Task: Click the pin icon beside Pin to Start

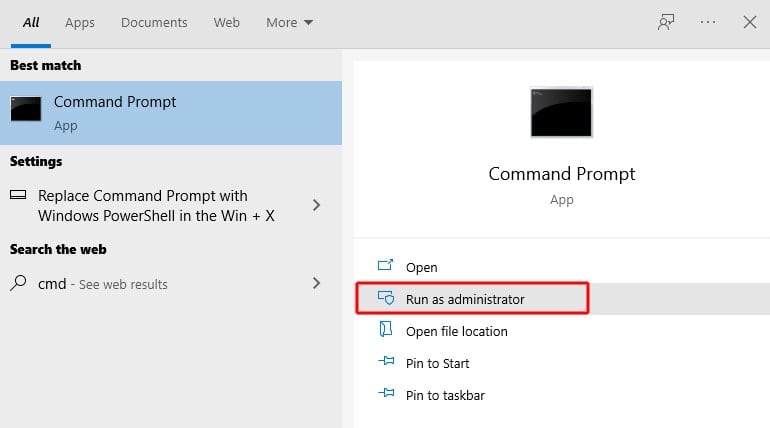Action: click(x=386, y=361)
